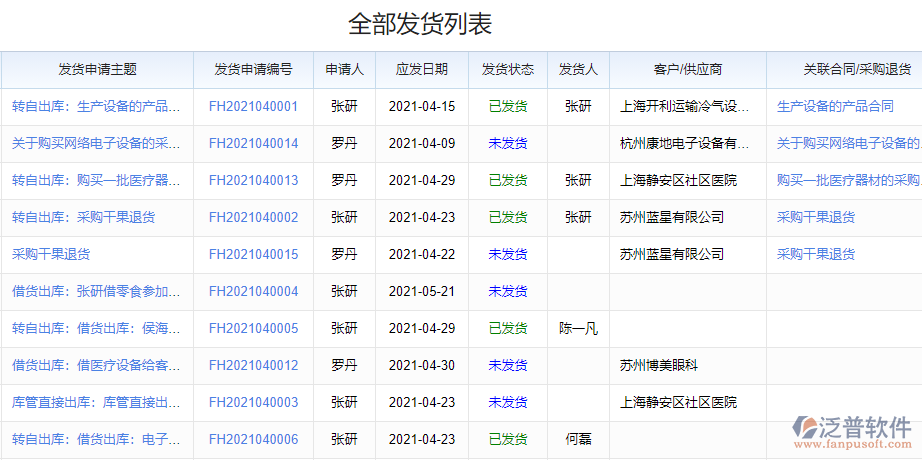922x460 pixels.
Task: Select customer 杭州康地电子设备有...
Action: 685,144
